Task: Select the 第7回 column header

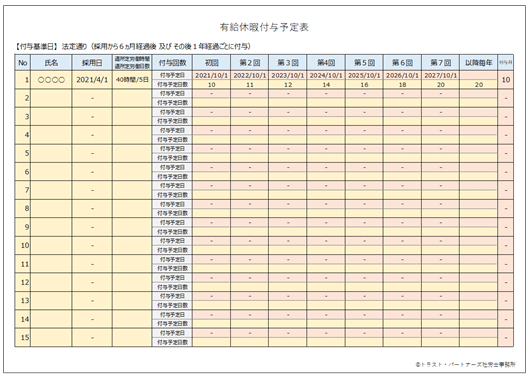Action: click(x=440, y=62)
